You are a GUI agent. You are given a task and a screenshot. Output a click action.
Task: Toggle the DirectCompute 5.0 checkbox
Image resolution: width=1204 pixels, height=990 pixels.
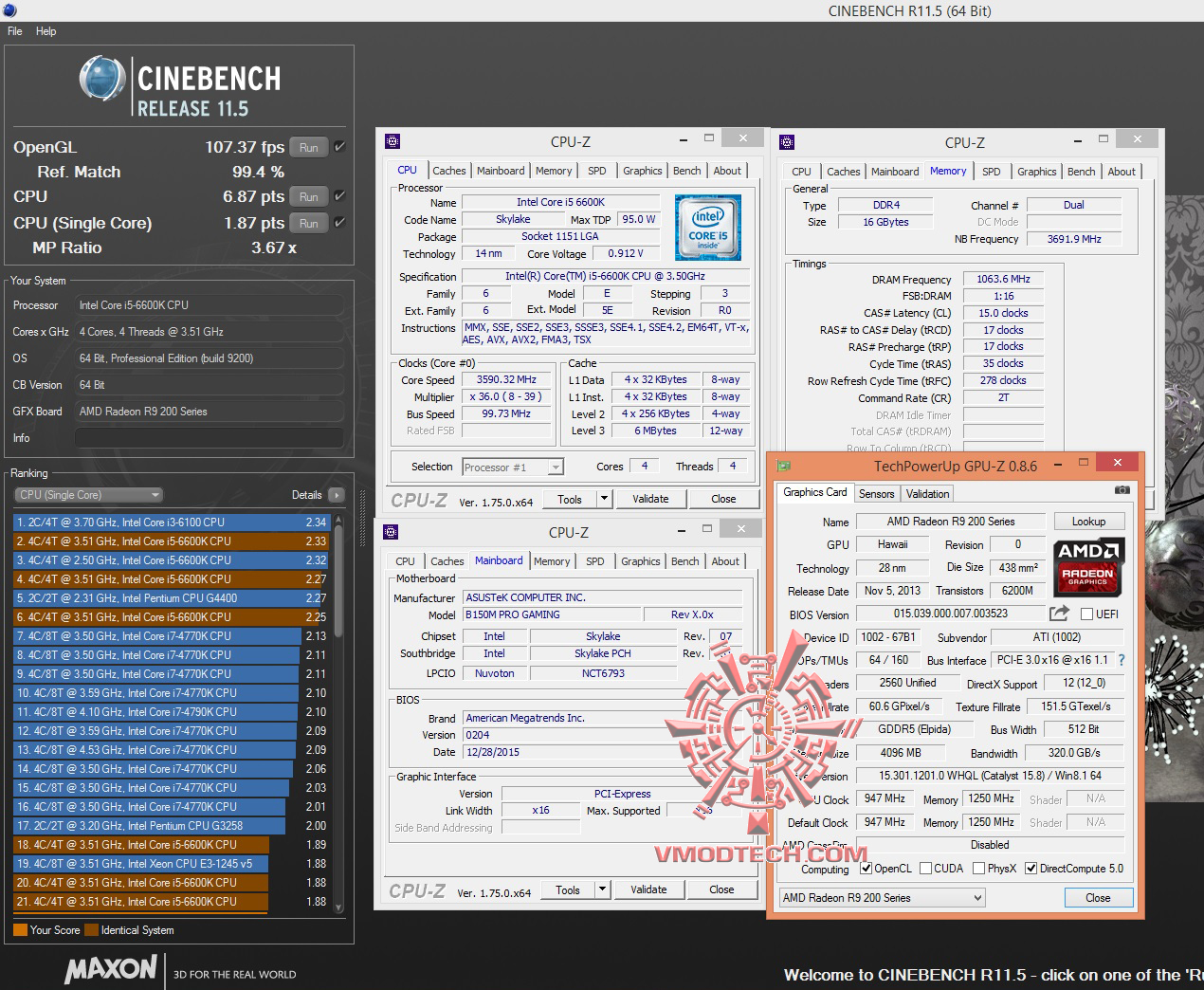coord(1031,869)
